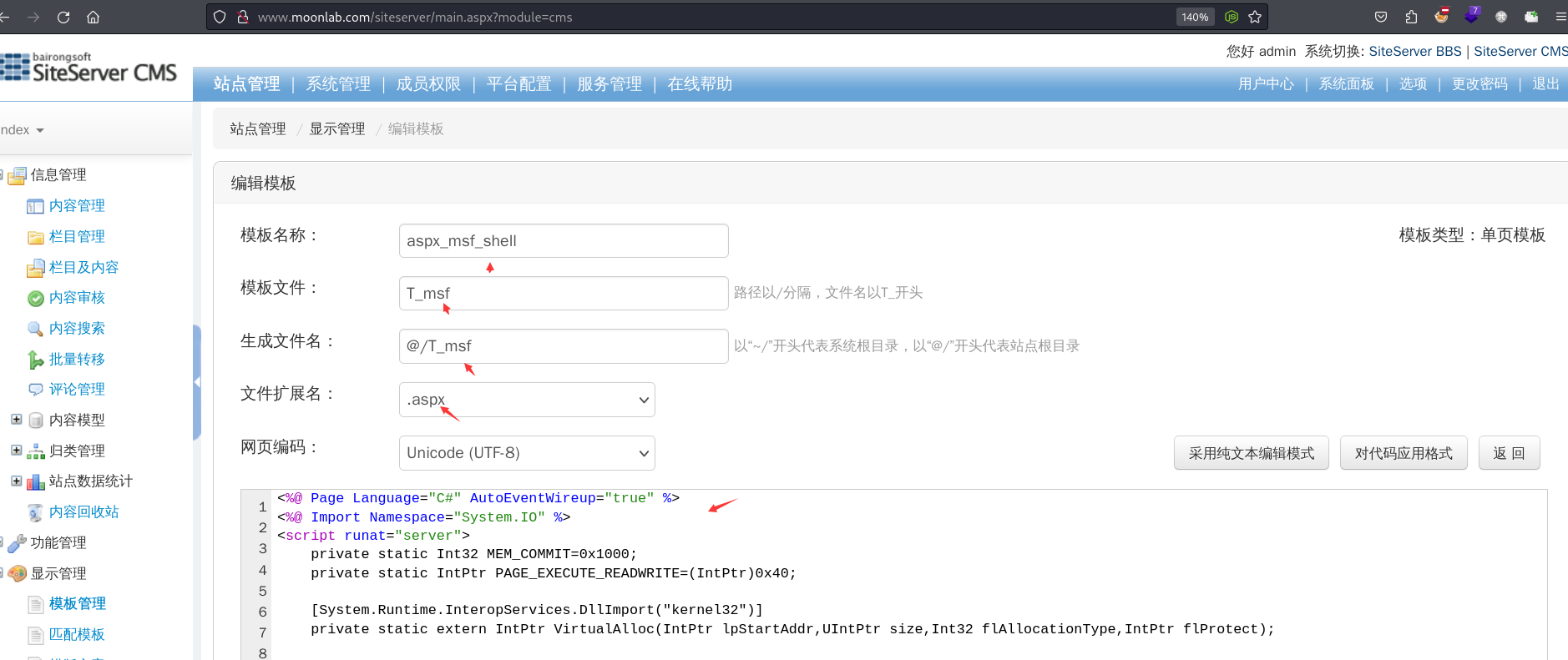Click the 内容回收站 recycle bin icon
The width and height of the screenshot is (1568, 660).
(x=35, y=512)
